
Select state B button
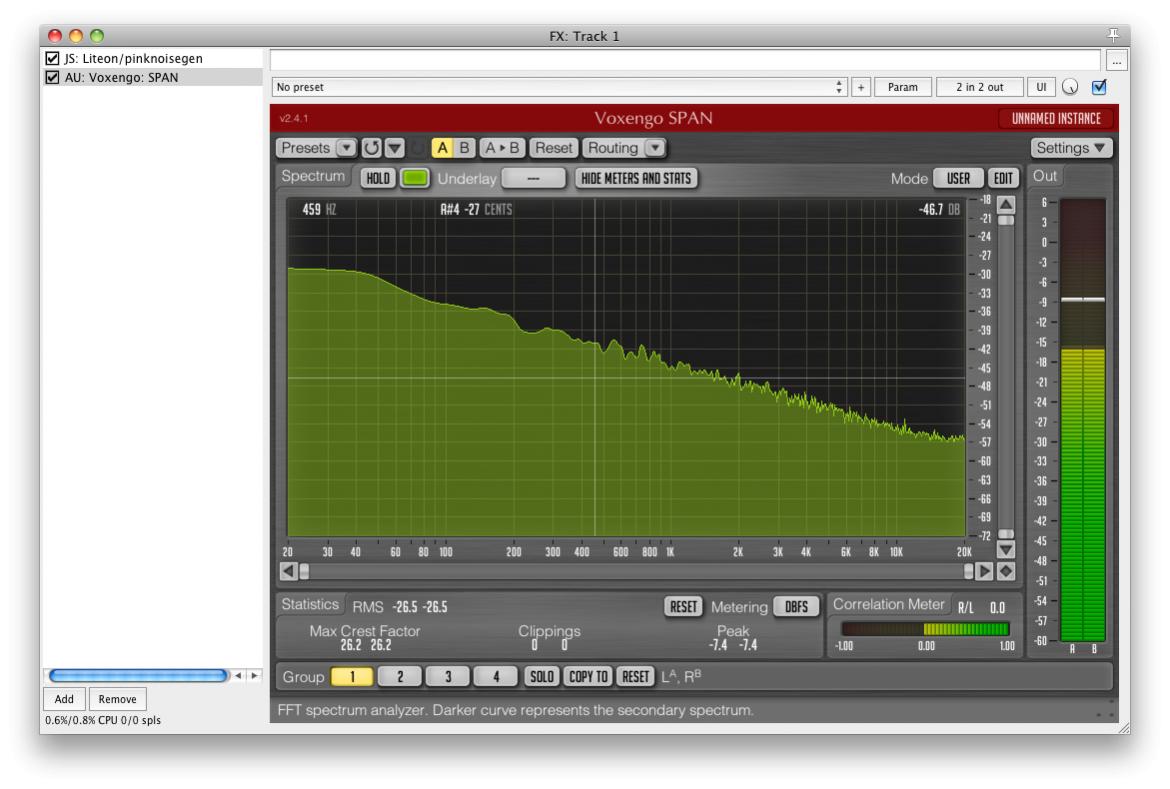tap(464, 148)
